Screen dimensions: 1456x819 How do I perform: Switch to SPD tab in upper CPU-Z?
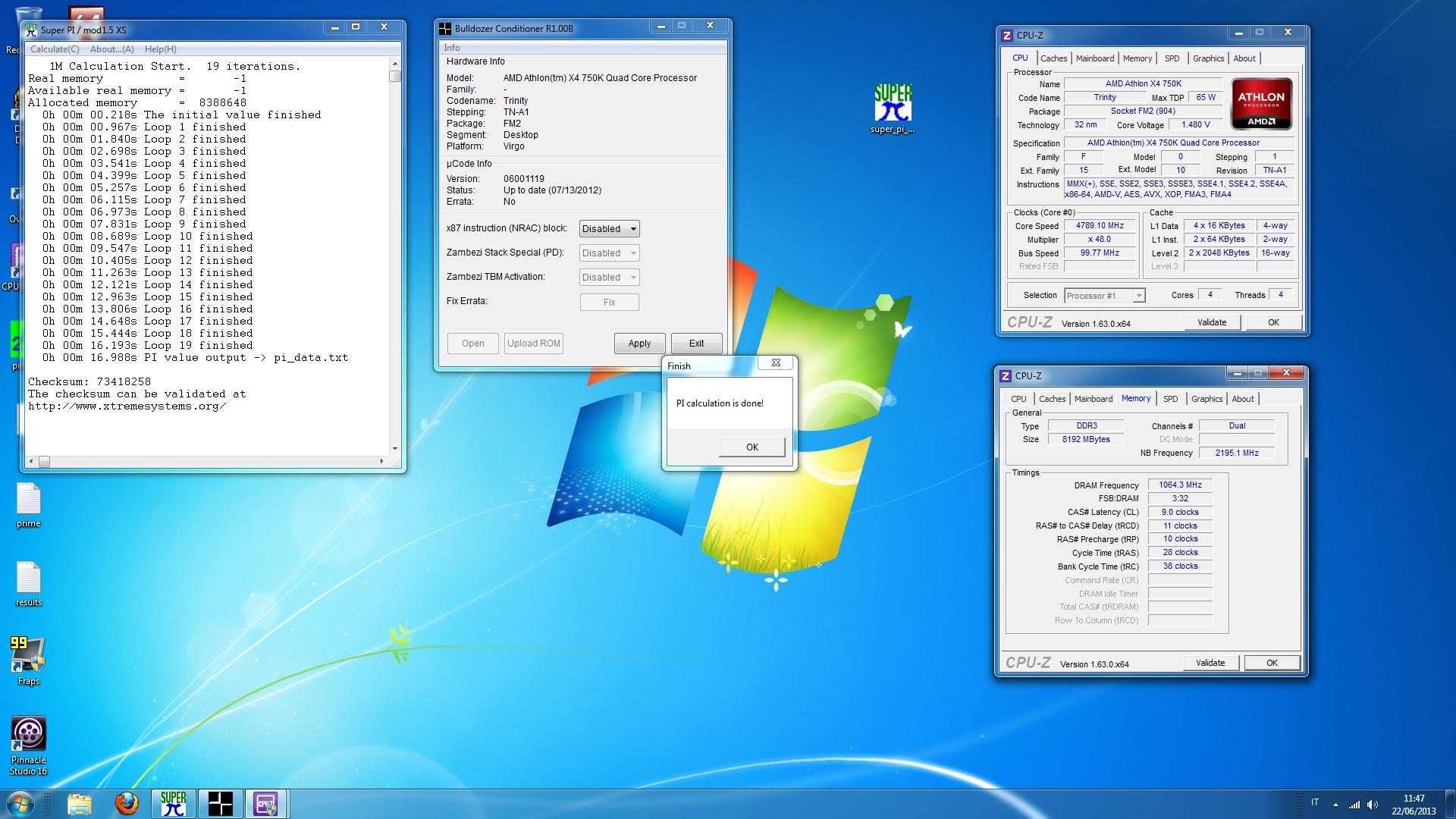(1172, 58)
